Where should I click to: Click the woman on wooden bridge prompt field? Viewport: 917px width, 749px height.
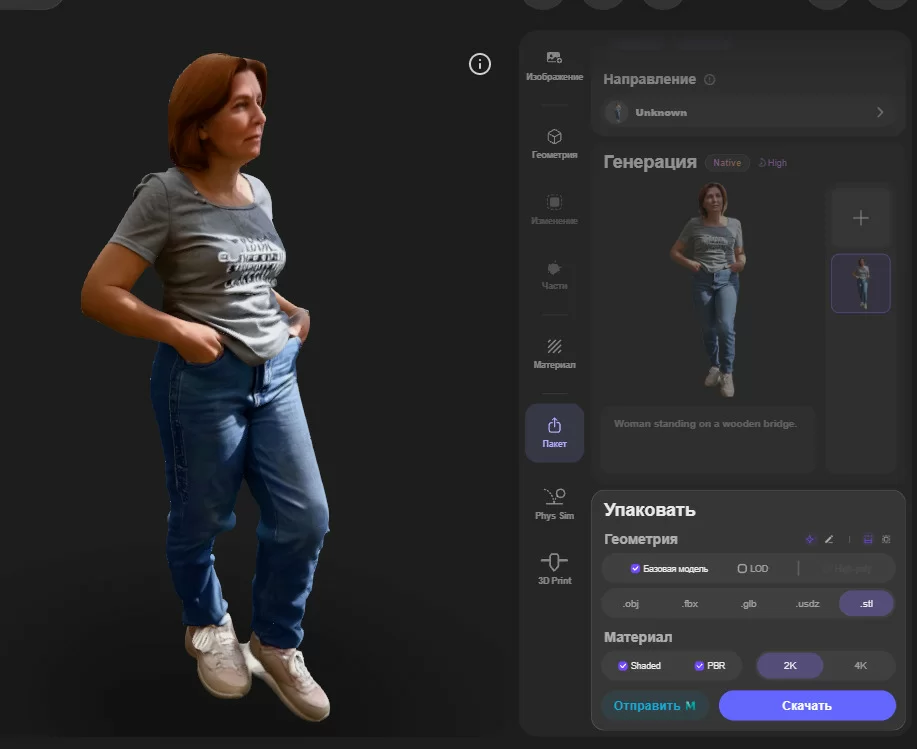pos(708,439)
